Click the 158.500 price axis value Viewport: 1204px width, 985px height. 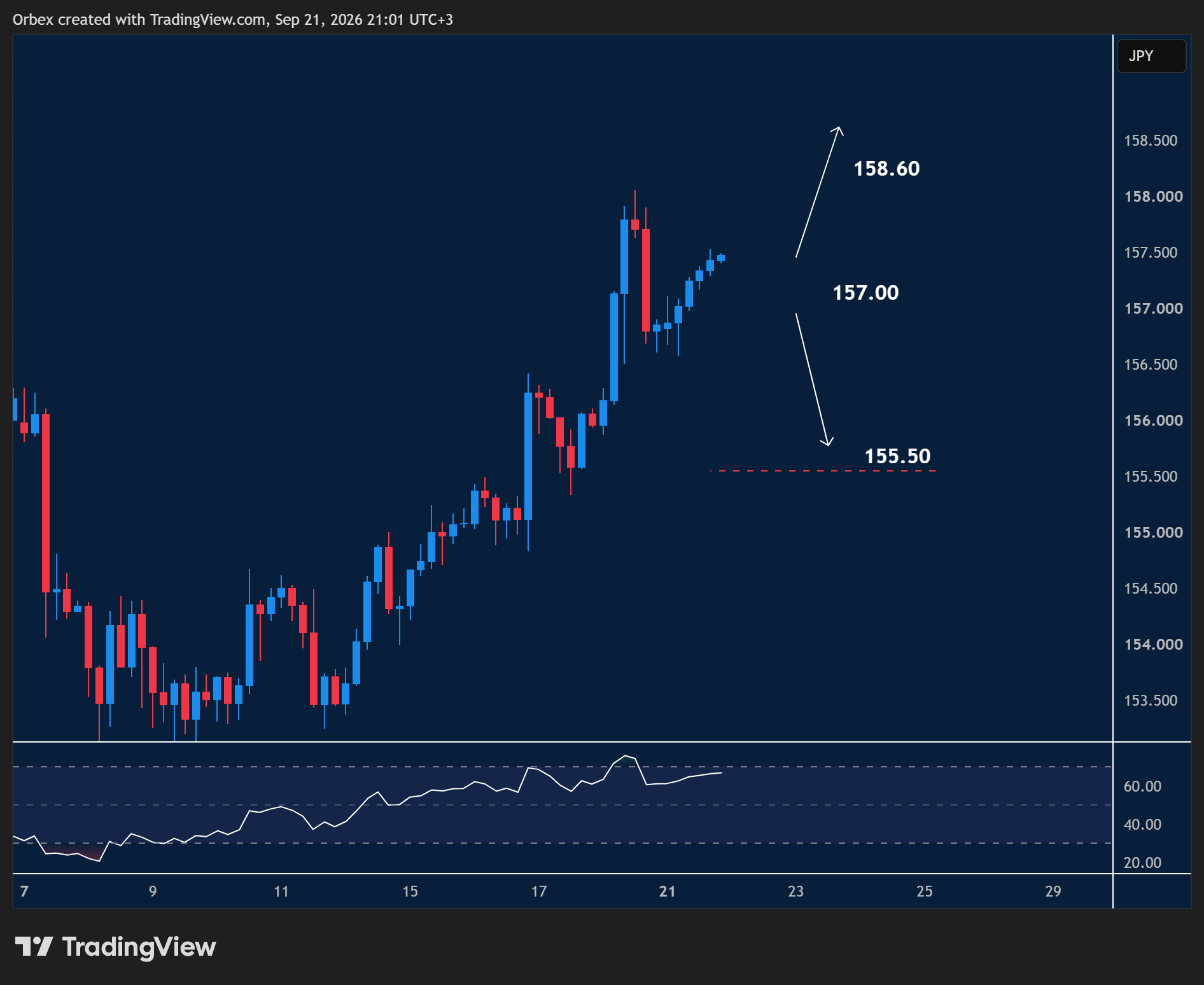1151,141
